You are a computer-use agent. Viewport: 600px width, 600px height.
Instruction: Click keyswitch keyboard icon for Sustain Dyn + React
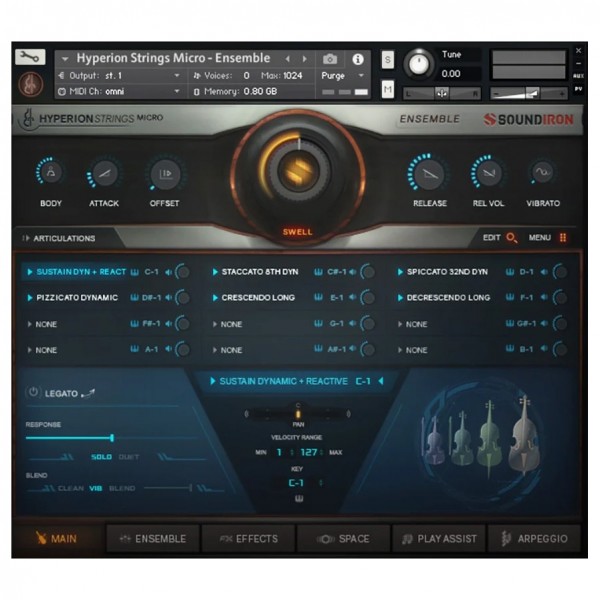134,272
